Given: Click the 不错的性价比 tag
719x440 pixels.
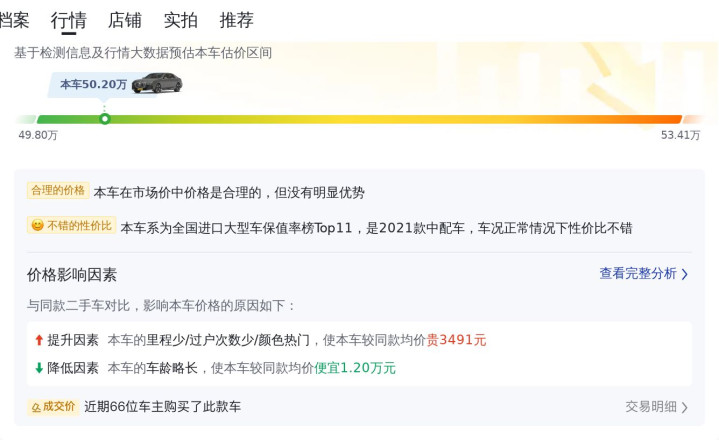Looking at the screenshot, I should tap(72, 225).
